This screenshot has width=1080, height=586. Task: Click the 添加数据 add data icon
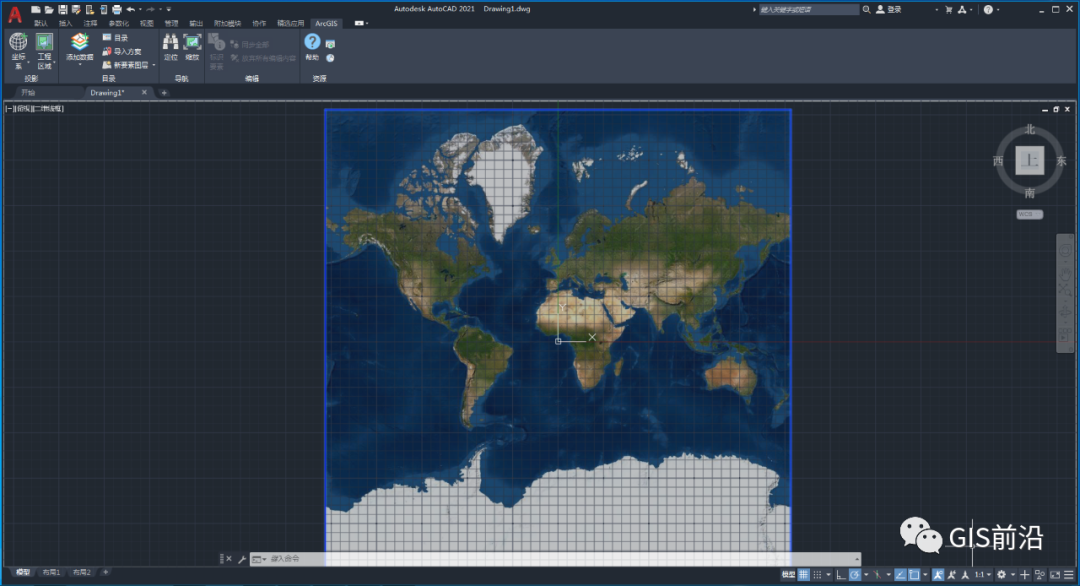tap(79, 43)
